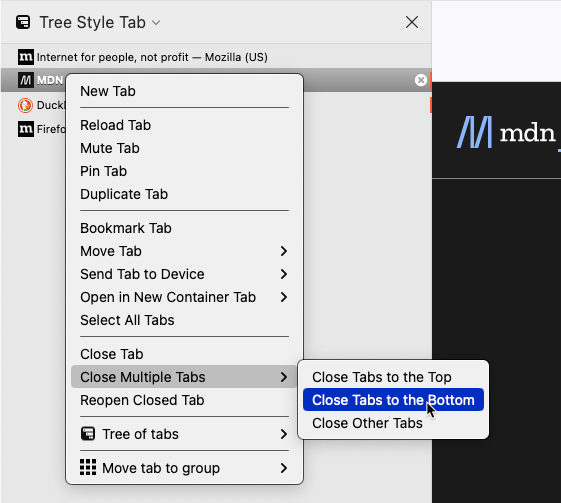Close the MDN tab with its X button

tap(421, 80)
